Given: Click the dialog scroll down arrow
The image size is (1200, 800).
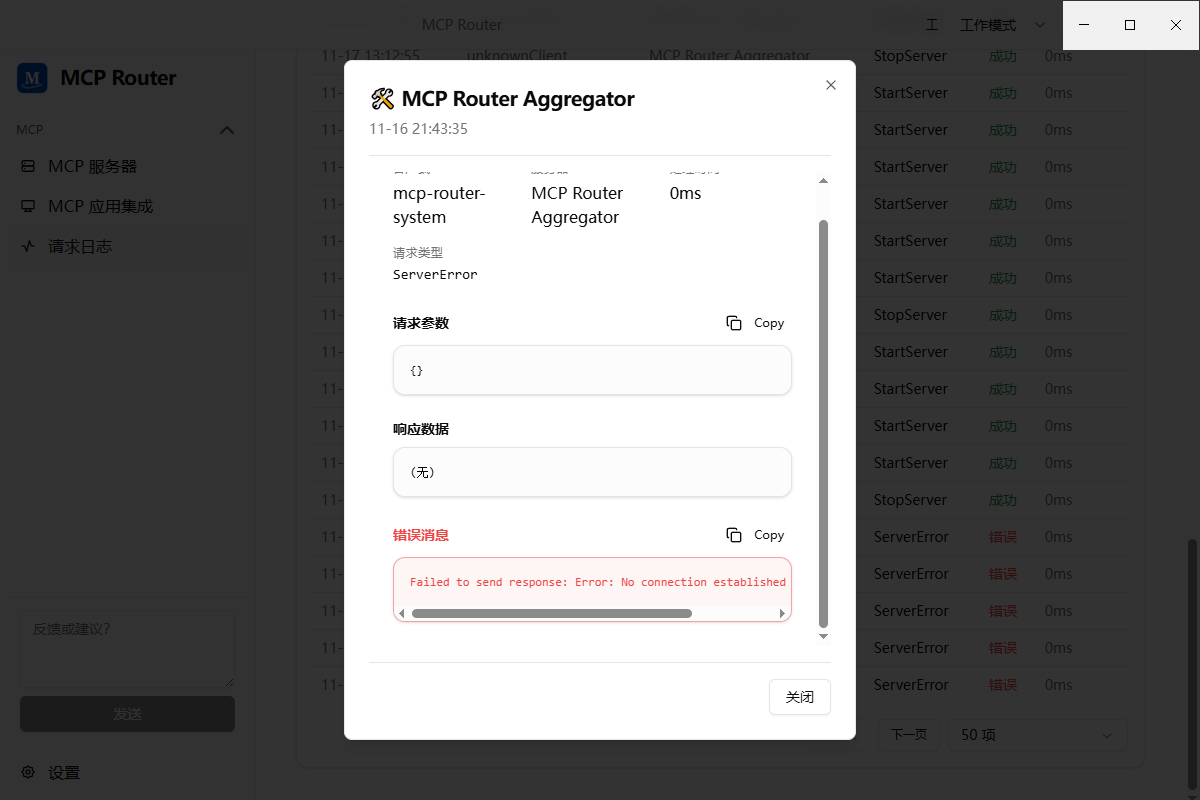Looking at the screenshot, I should pos(824,636).
